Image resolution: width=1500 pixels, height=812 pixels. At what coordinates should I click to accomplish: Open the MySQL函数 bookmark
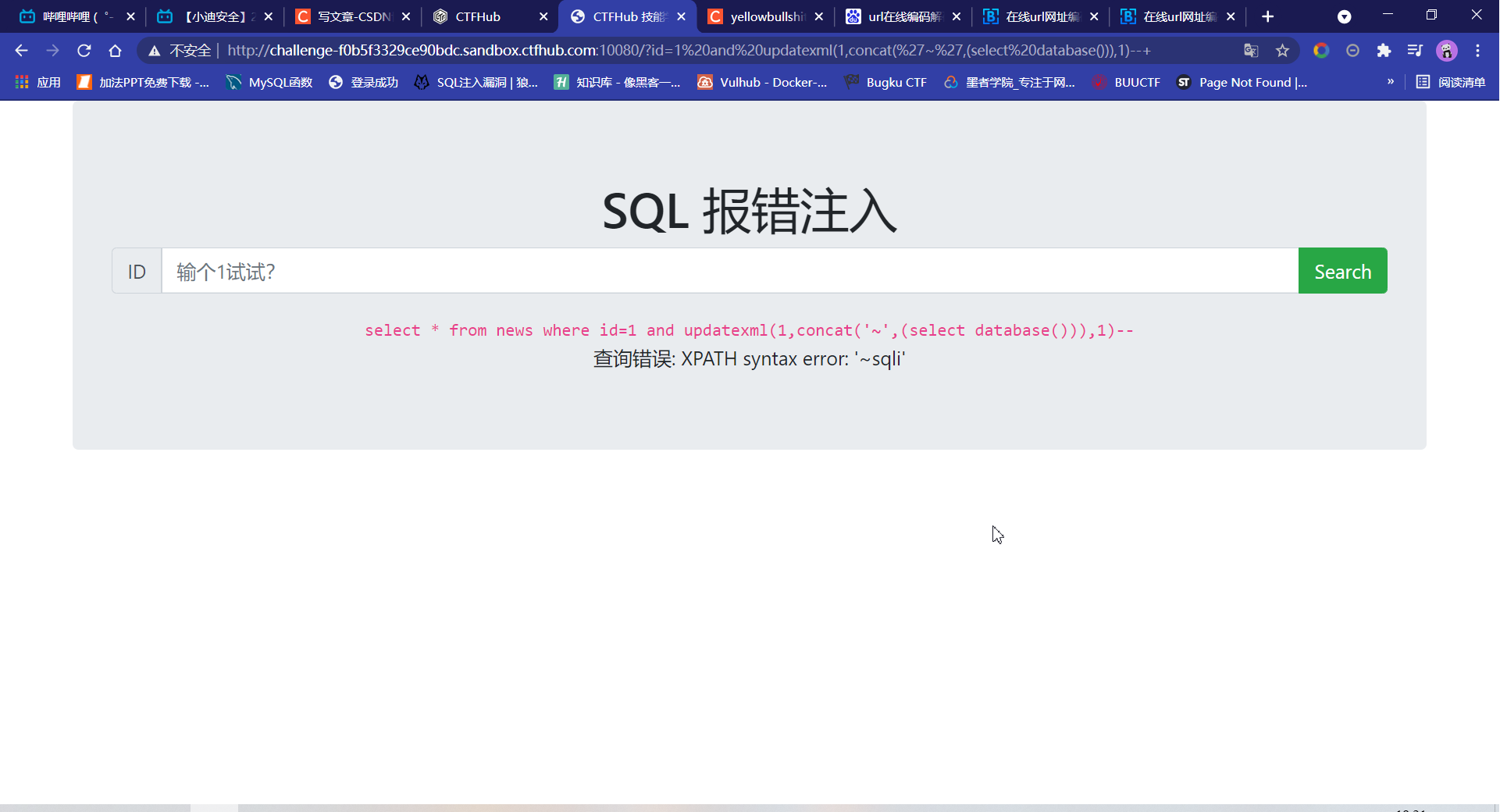tap(269, 82)
